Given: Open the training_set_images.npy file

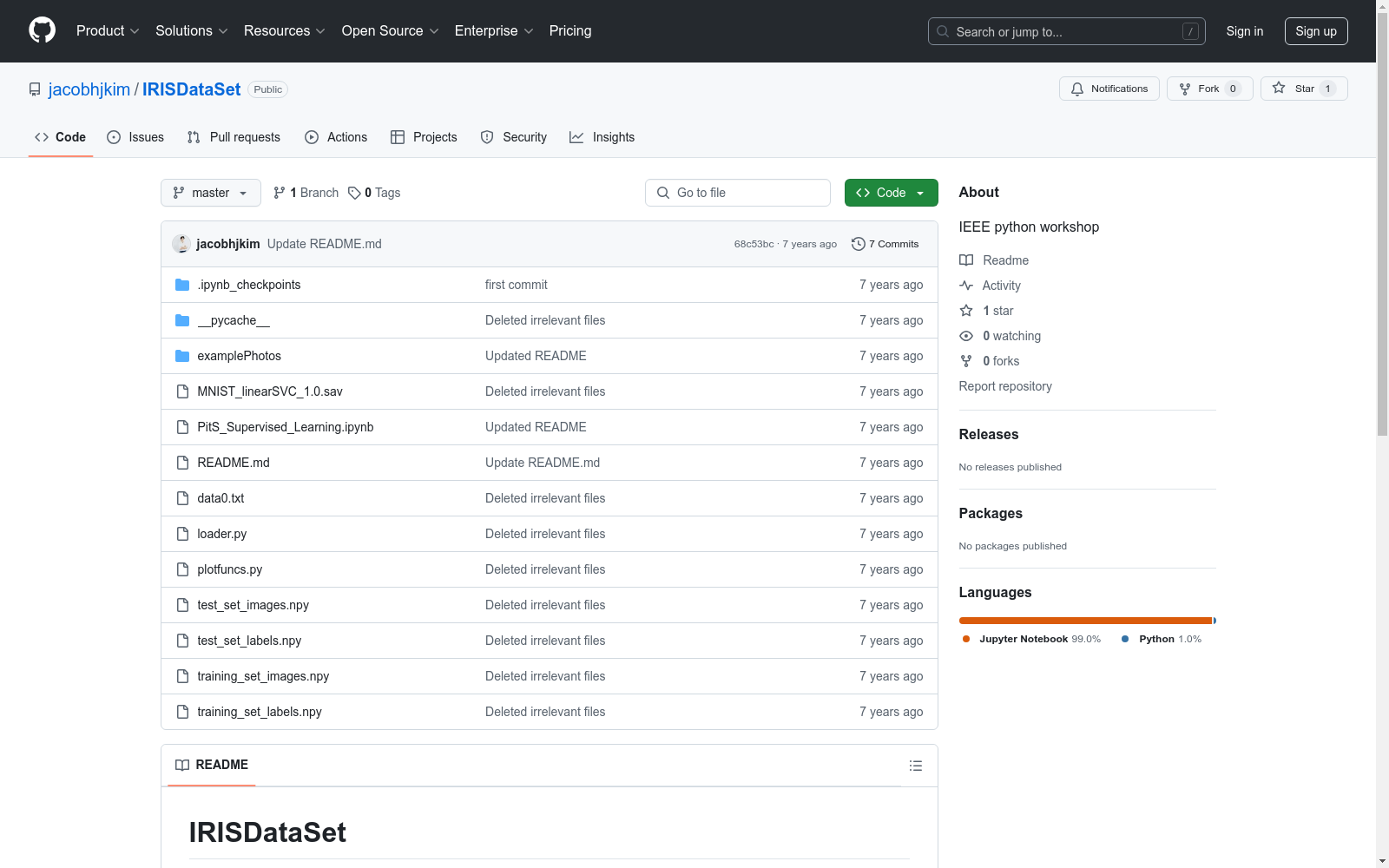Looking at the screenshot, I should [x=263, y=676].
